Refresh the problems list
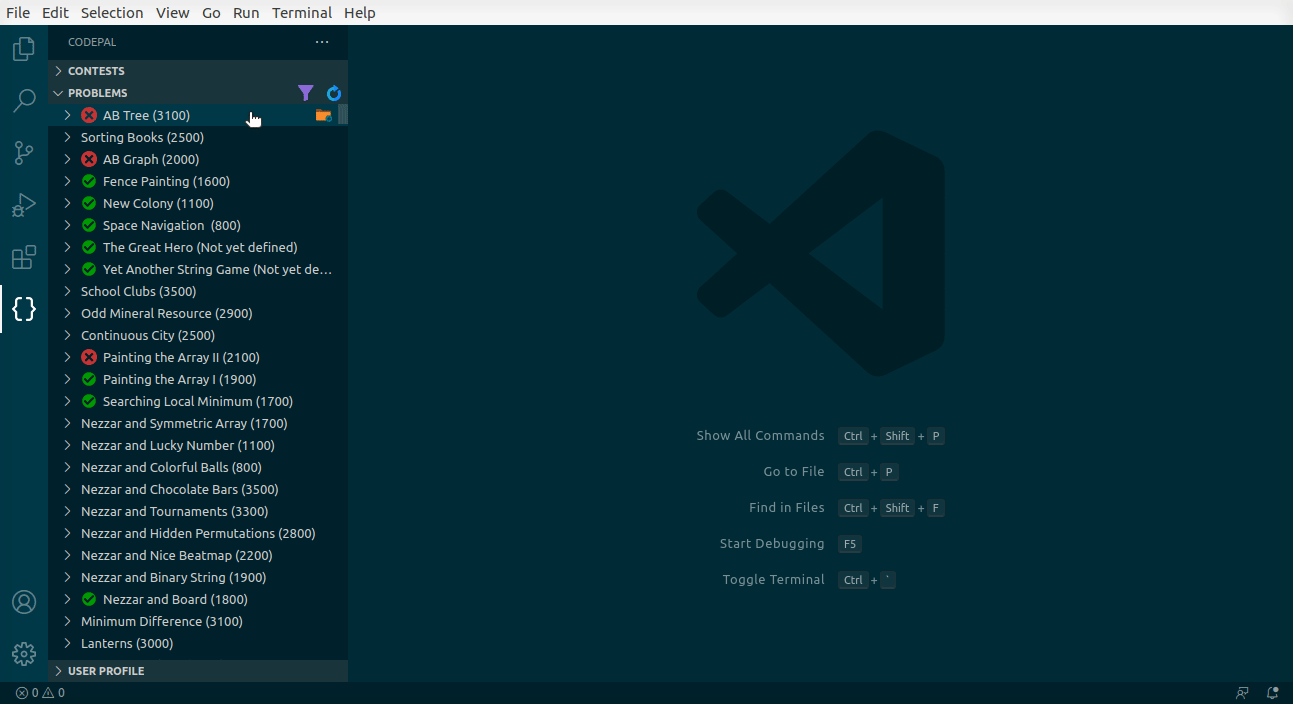Viewport: 1293px width, 704px height. 334,93
